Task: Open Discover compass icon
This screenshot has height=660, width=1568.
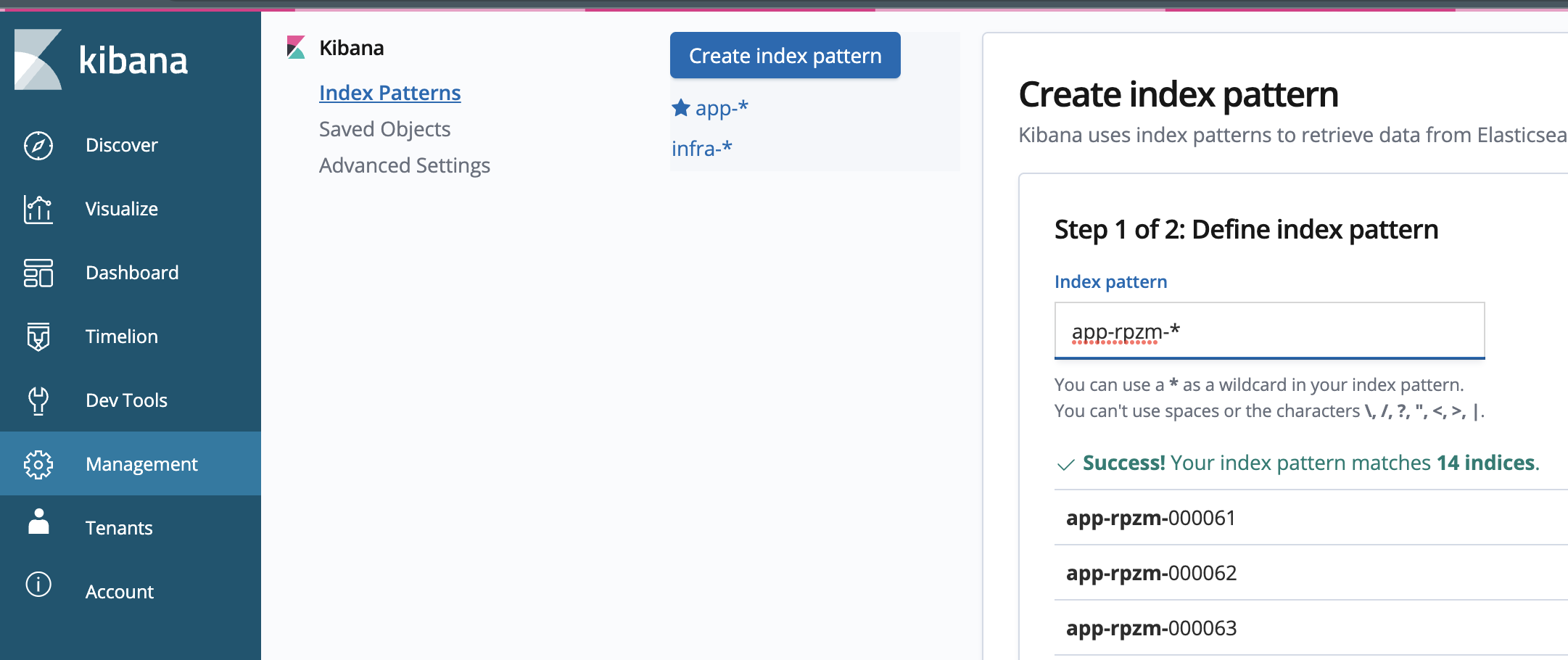Action: pos(38,145)
